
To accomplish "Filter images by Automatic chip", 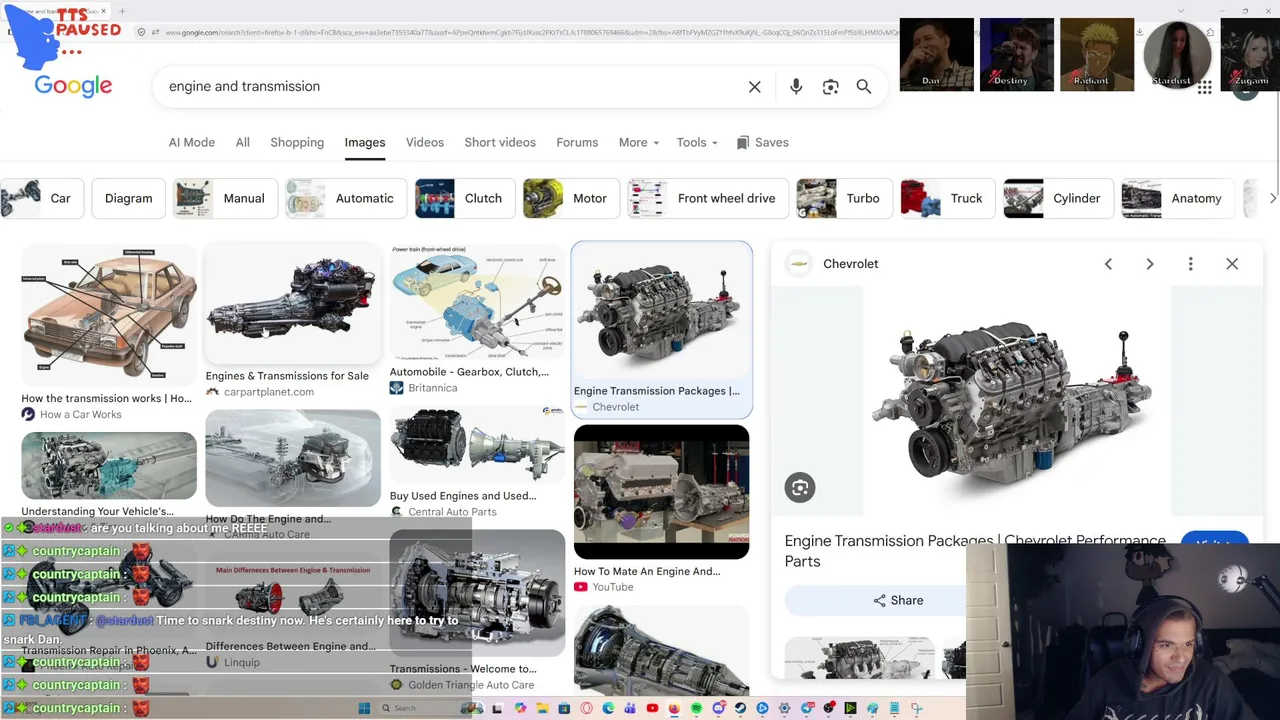I will (x=346, y=199).
